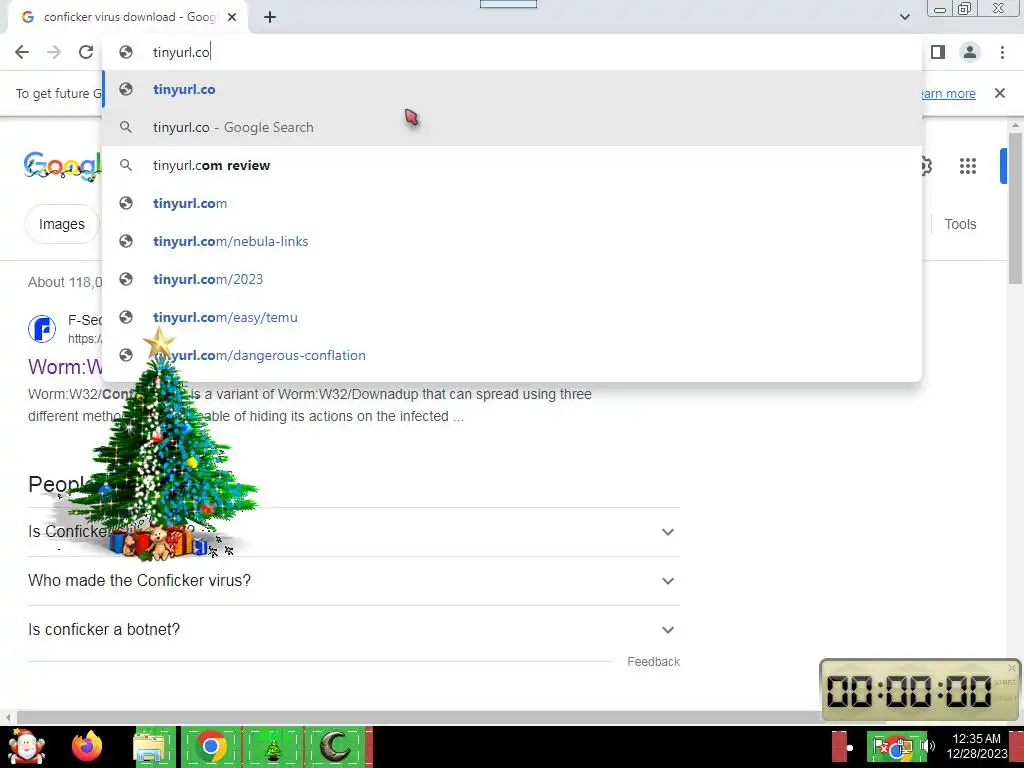Viewport: 1024px width, 768px height.
Task: Send Feedback on People also ask
Action: pos(653,662)
